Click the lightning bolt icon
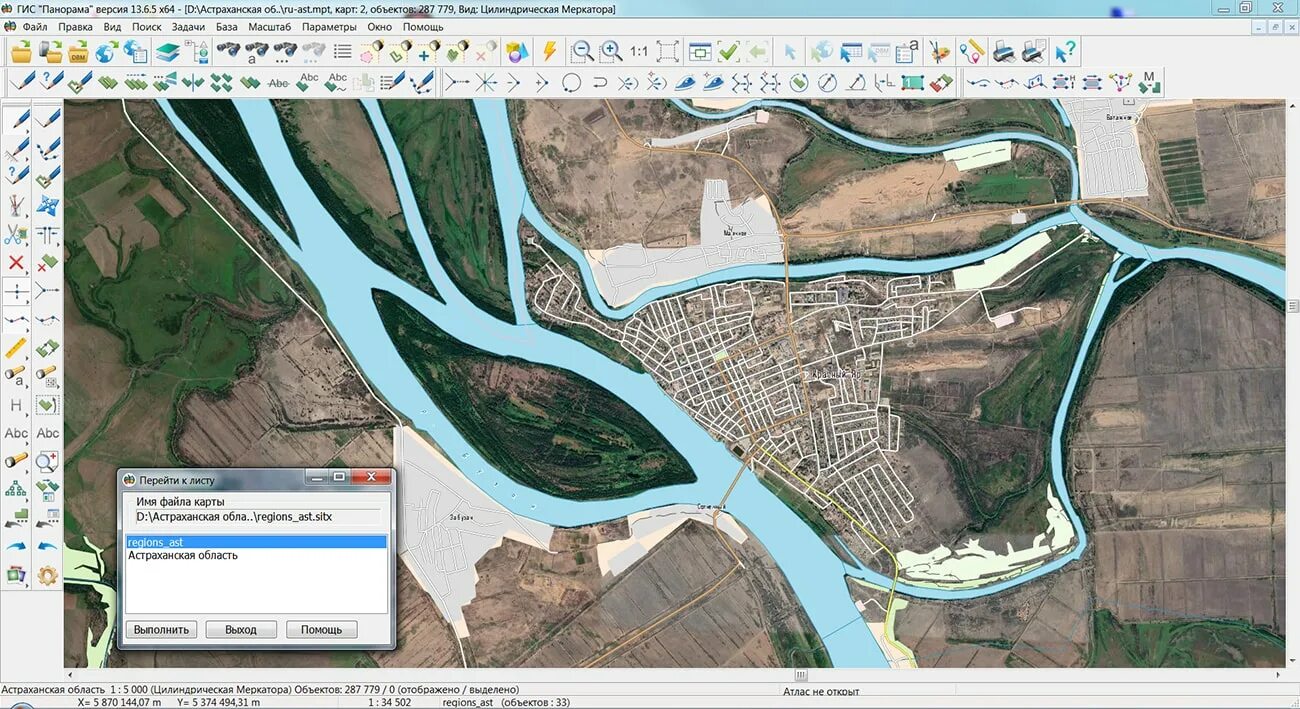 [549, 51]
